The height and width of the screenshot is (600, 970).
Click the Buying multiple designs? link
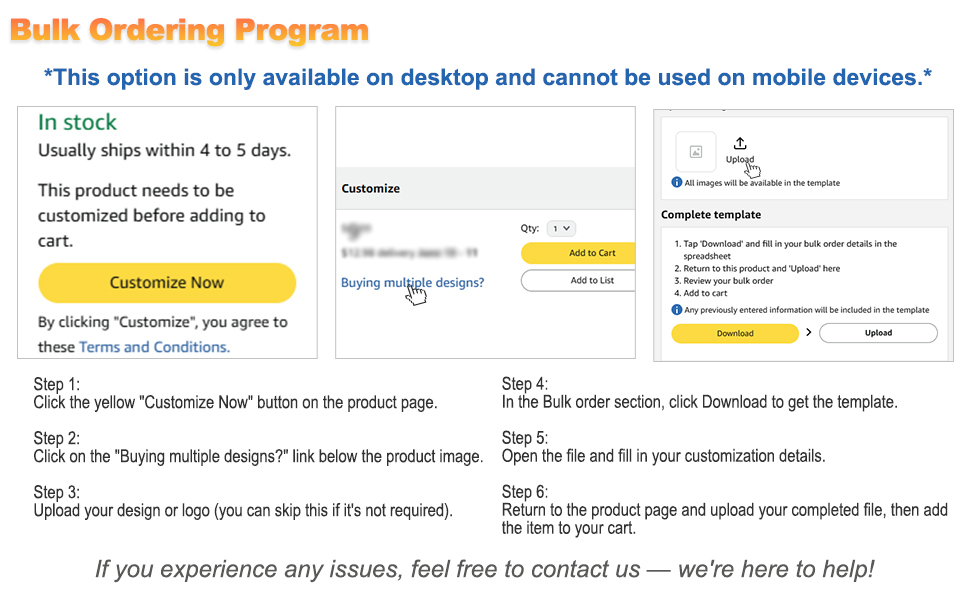(x=413, y=283)
